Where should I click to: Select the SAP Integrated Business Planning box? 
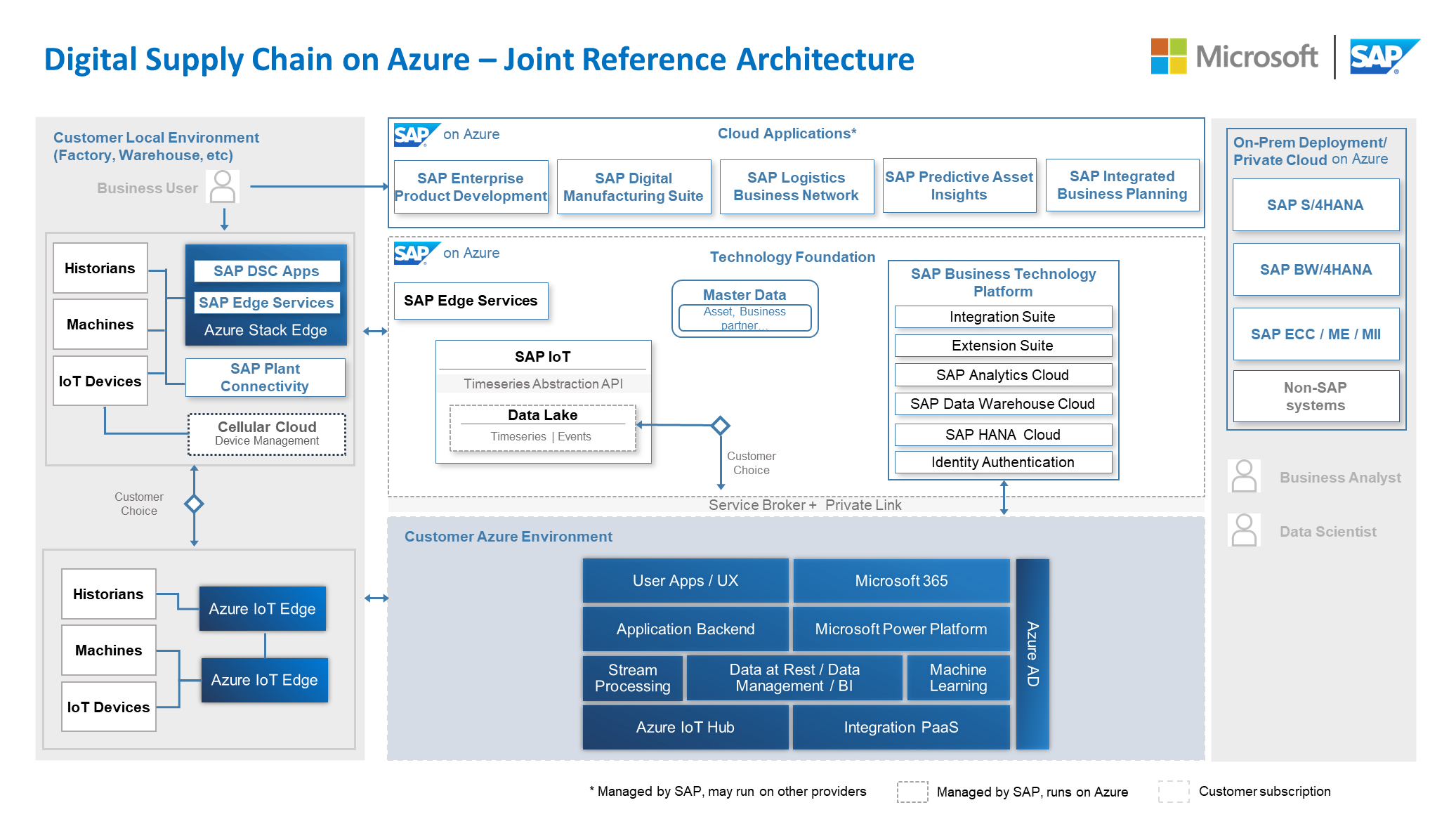point(1122,185)
